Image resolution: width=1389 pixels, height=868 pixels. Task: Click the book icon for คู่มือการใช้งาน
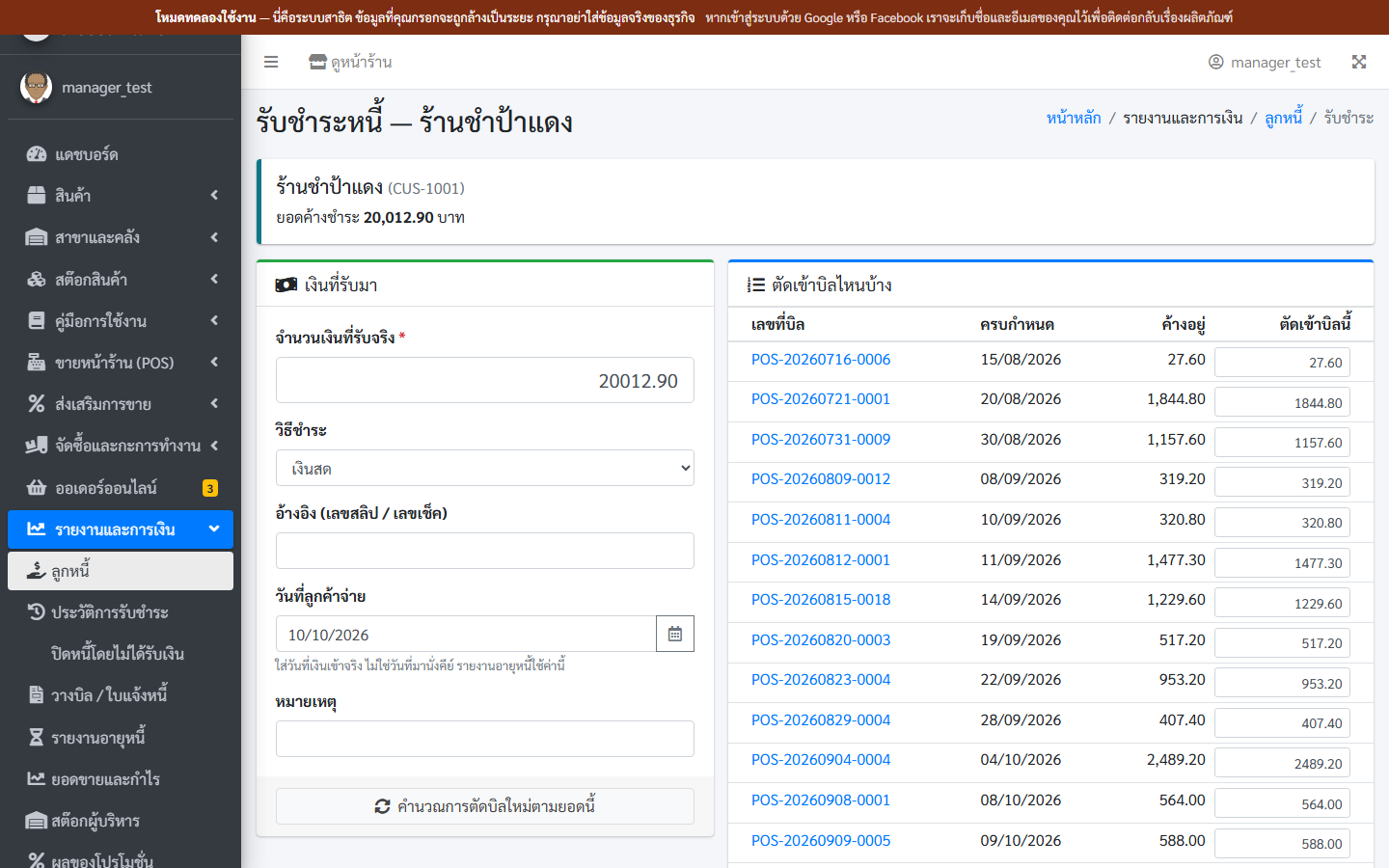(37, 321)
